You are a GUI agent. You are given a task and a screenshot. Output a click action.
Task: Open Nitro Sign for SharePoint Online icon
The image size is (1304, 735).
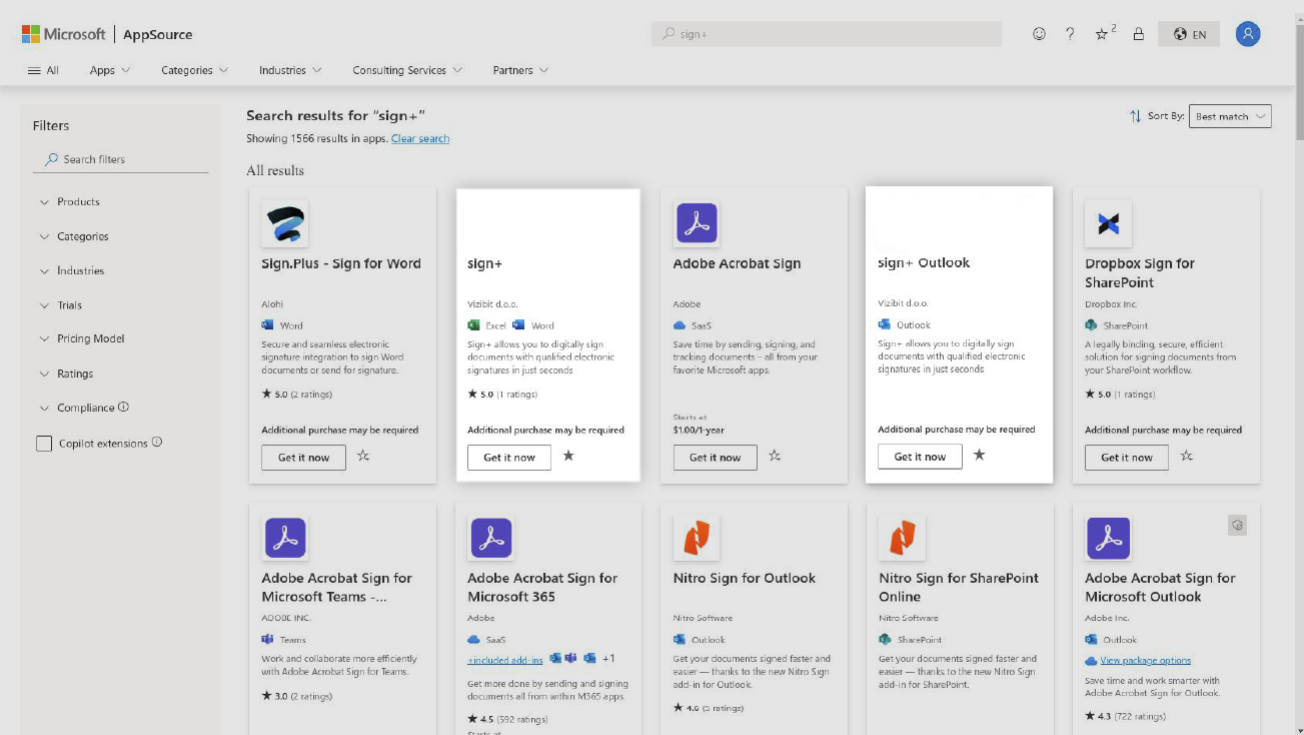902,538
